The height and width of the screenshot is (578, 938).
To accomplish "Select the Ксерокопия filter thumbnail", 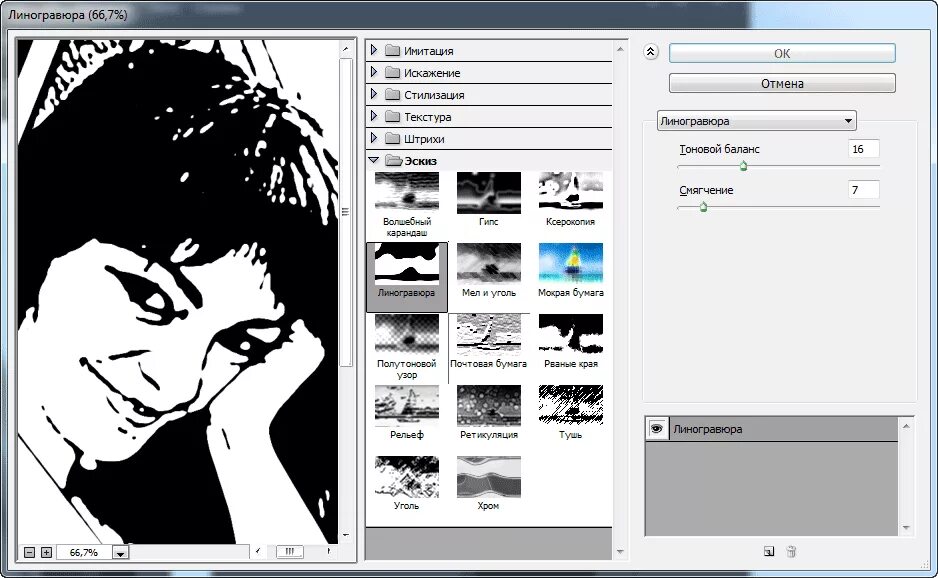I will (570, 193).
